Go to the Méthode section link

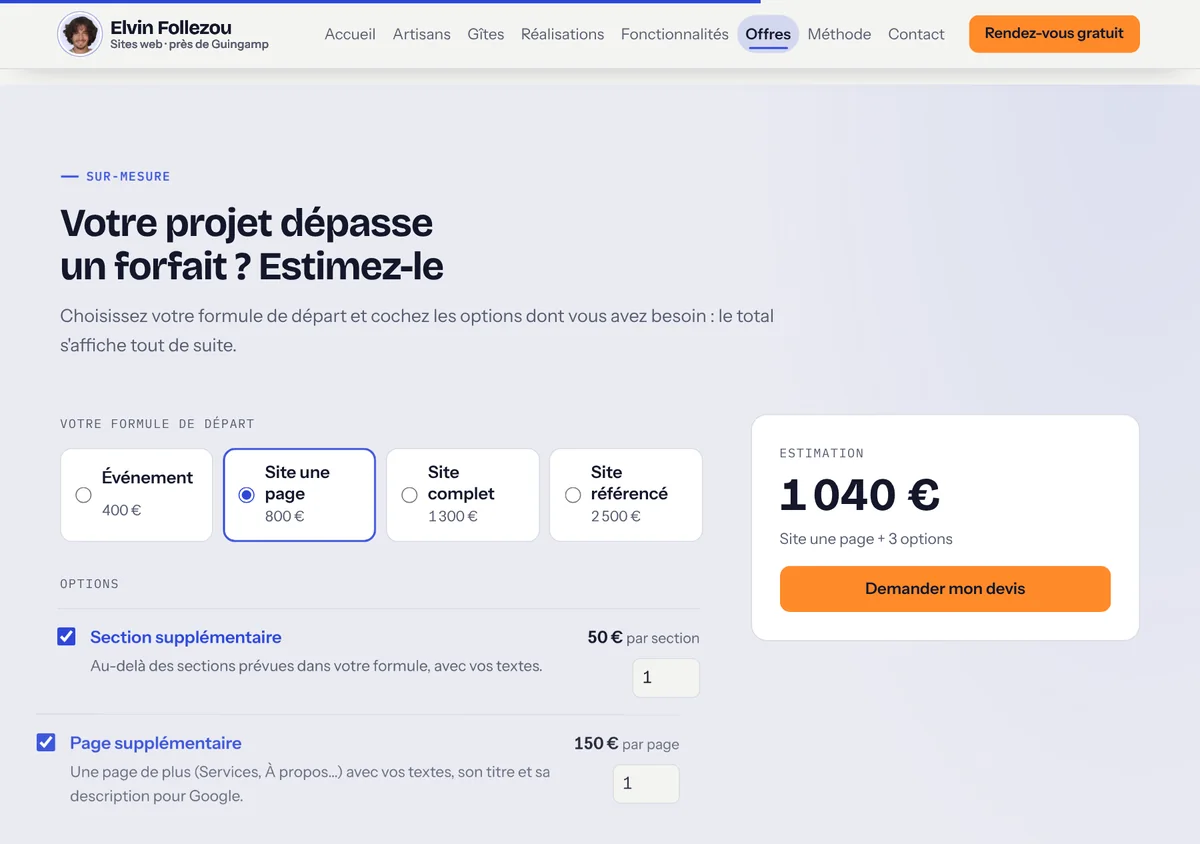(839, 34)
